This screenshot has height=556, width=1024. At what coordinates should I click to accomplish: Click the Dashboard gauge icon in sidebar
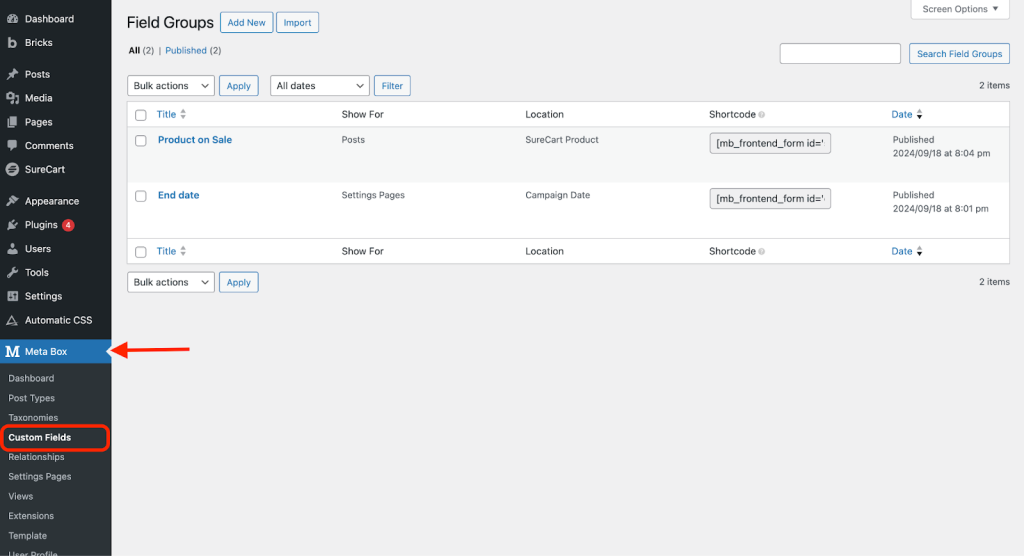click(x=12, y=19)
